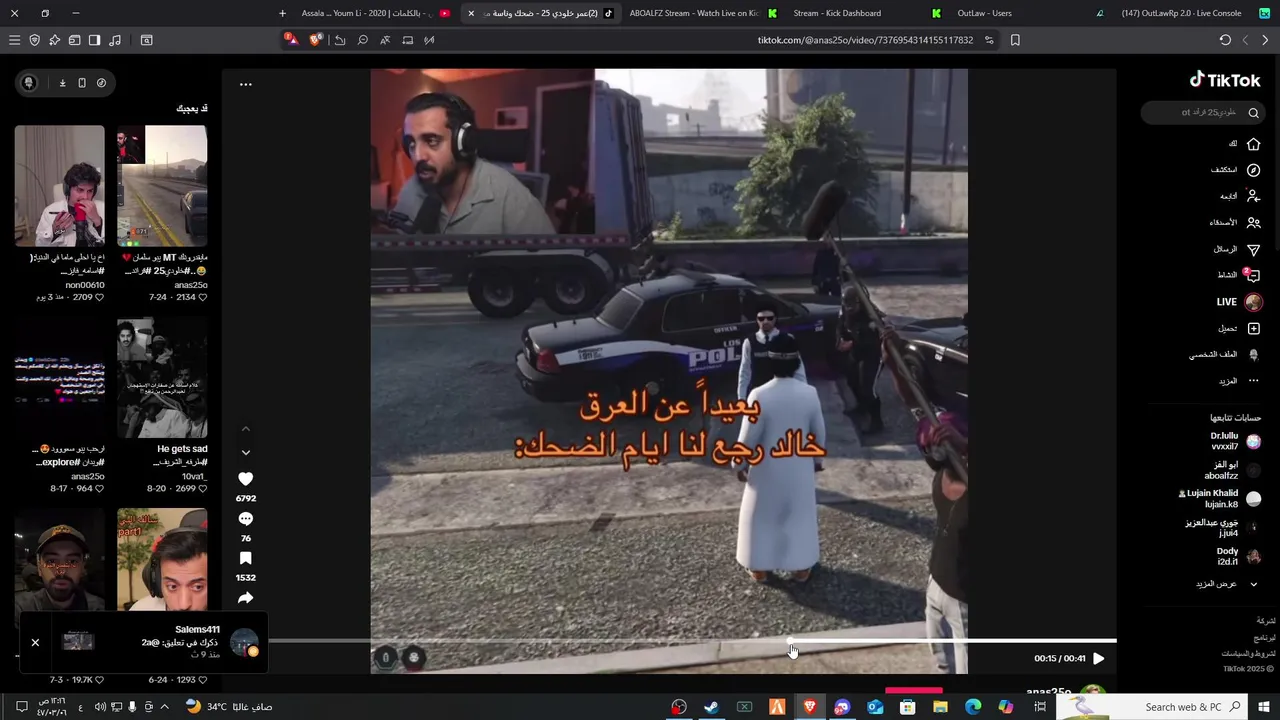Open j.jui4 followed account
This screenshot has height=720, width=1280.
click(1224, 527)
